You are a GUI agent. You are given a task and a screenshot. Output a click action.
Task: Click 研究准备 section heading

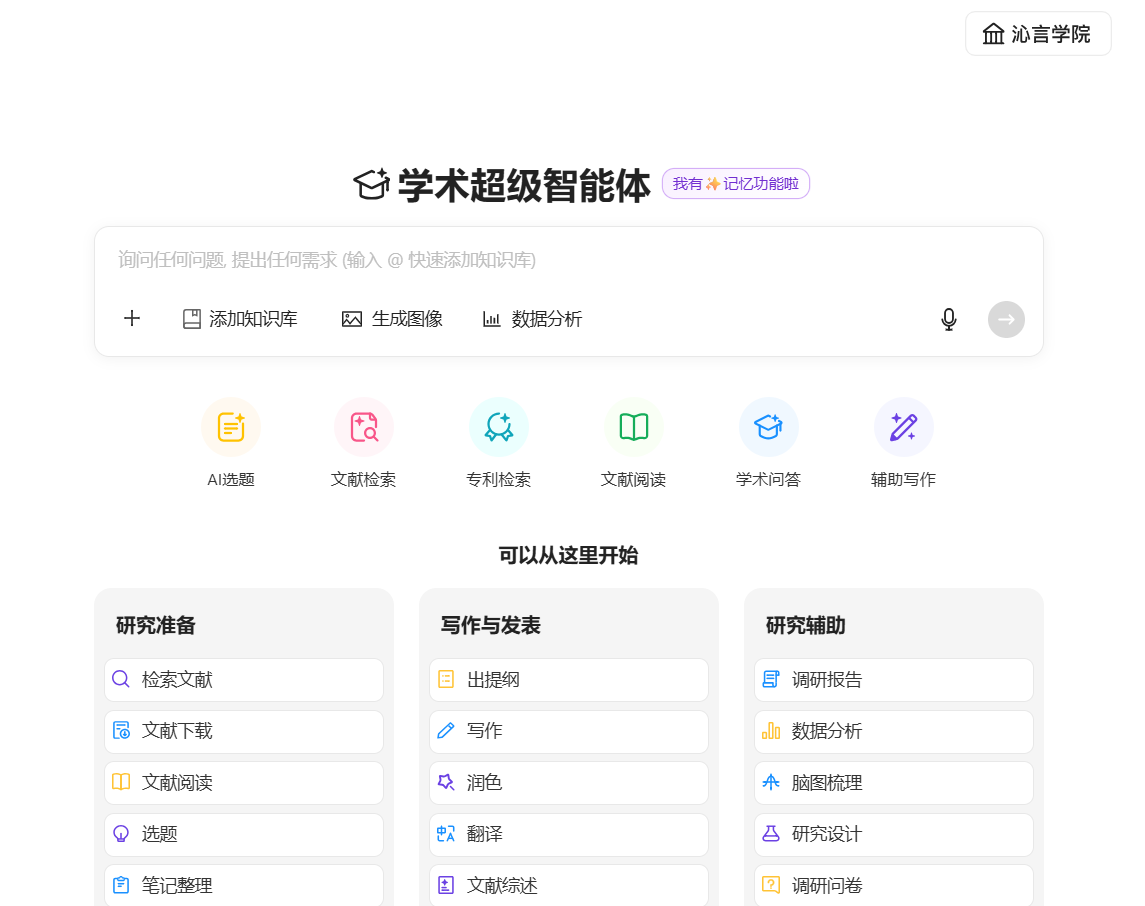pos(156,626)
